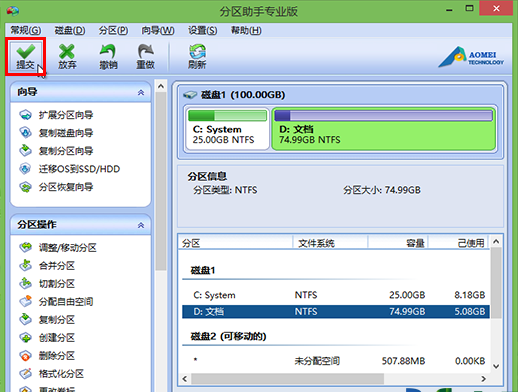Image resolution: width=518 pixels, height=392 pixels.
Task: Open the 分区恢复向导 wizard
Action: point(56,187)
